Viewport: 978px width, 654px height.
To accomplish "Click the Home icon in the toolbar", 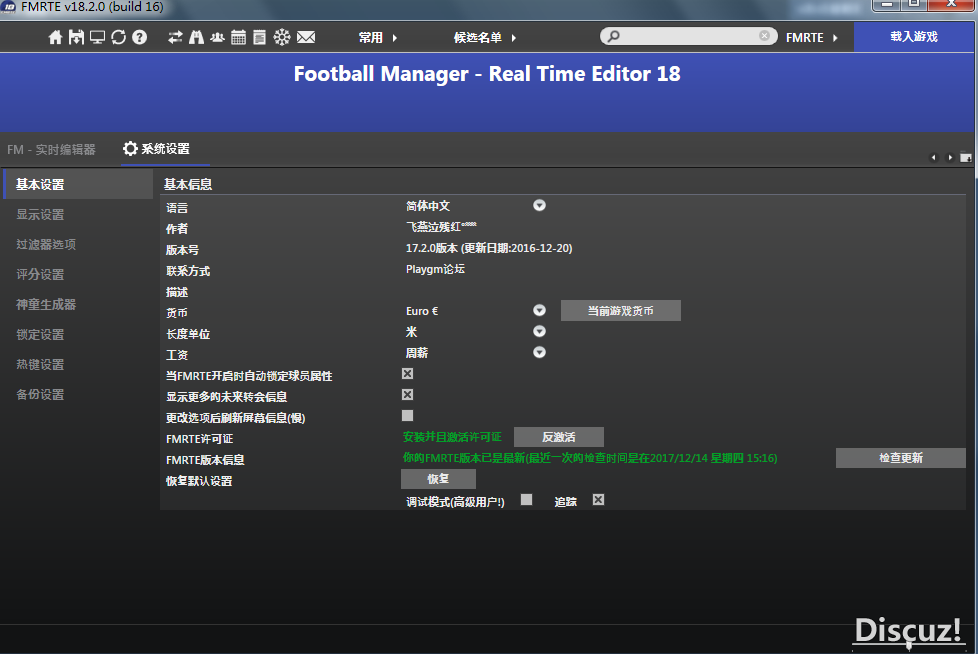I will click(56, 37).
